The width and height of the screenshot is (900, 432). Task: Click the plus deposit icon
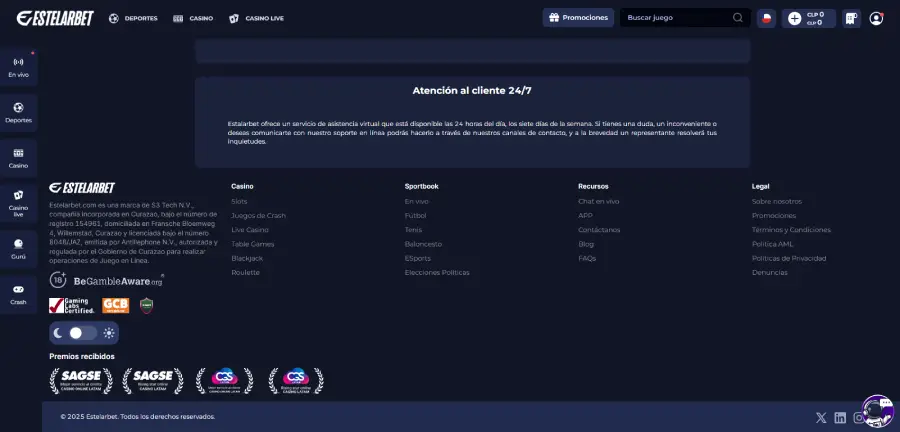click(x=794, y=18)
